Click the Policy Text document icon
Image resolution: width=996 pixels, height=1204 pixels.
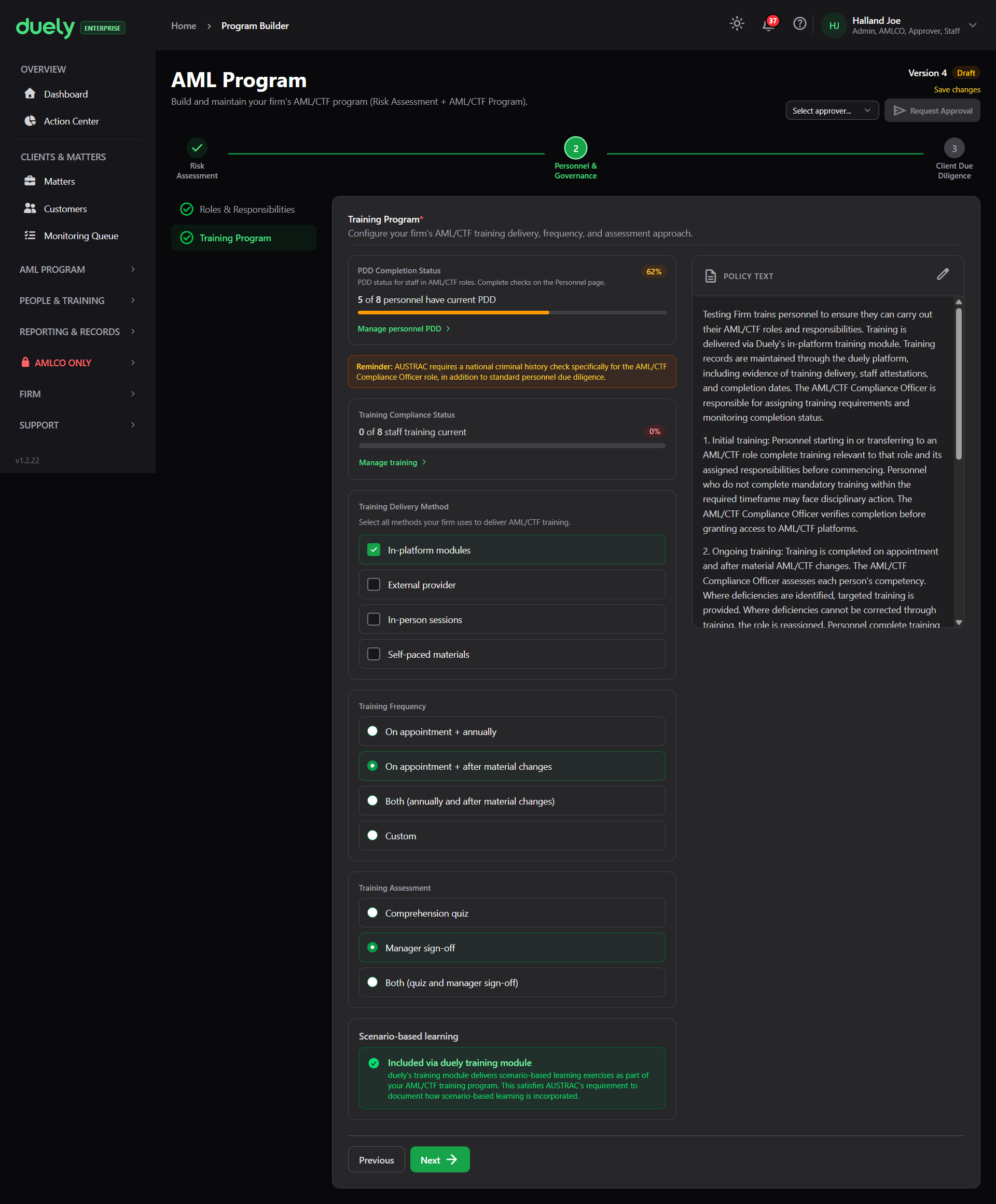(711, 276)
